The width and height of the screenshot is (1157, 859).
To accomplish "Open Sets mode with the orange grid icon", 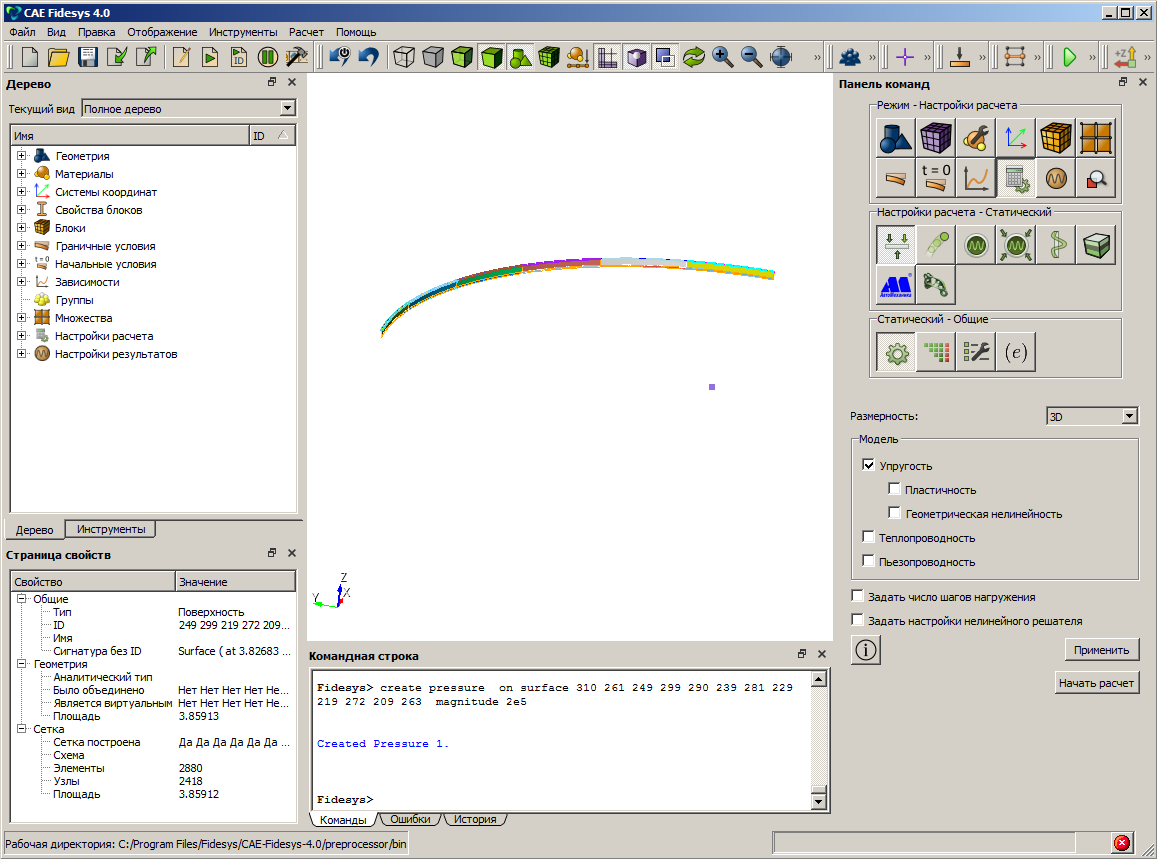I will coord(1096,138).
